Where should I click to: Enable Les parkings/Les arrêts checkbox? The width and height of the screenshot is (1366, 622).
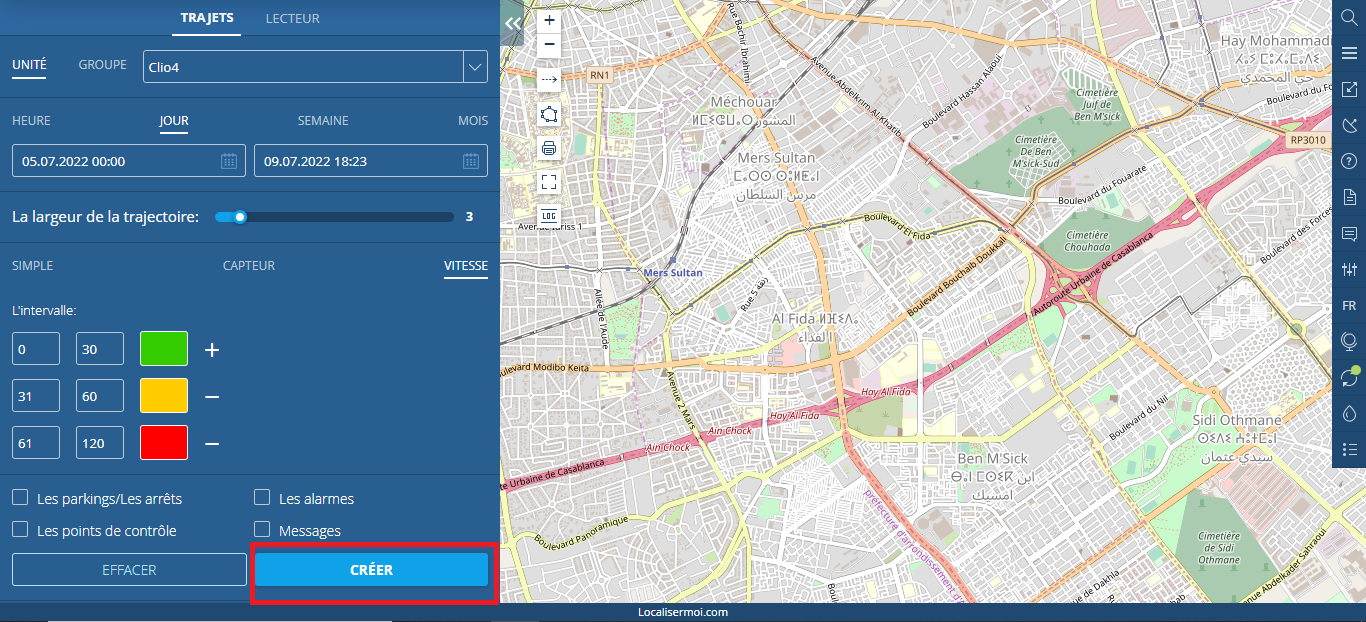[x=20, y=498]
